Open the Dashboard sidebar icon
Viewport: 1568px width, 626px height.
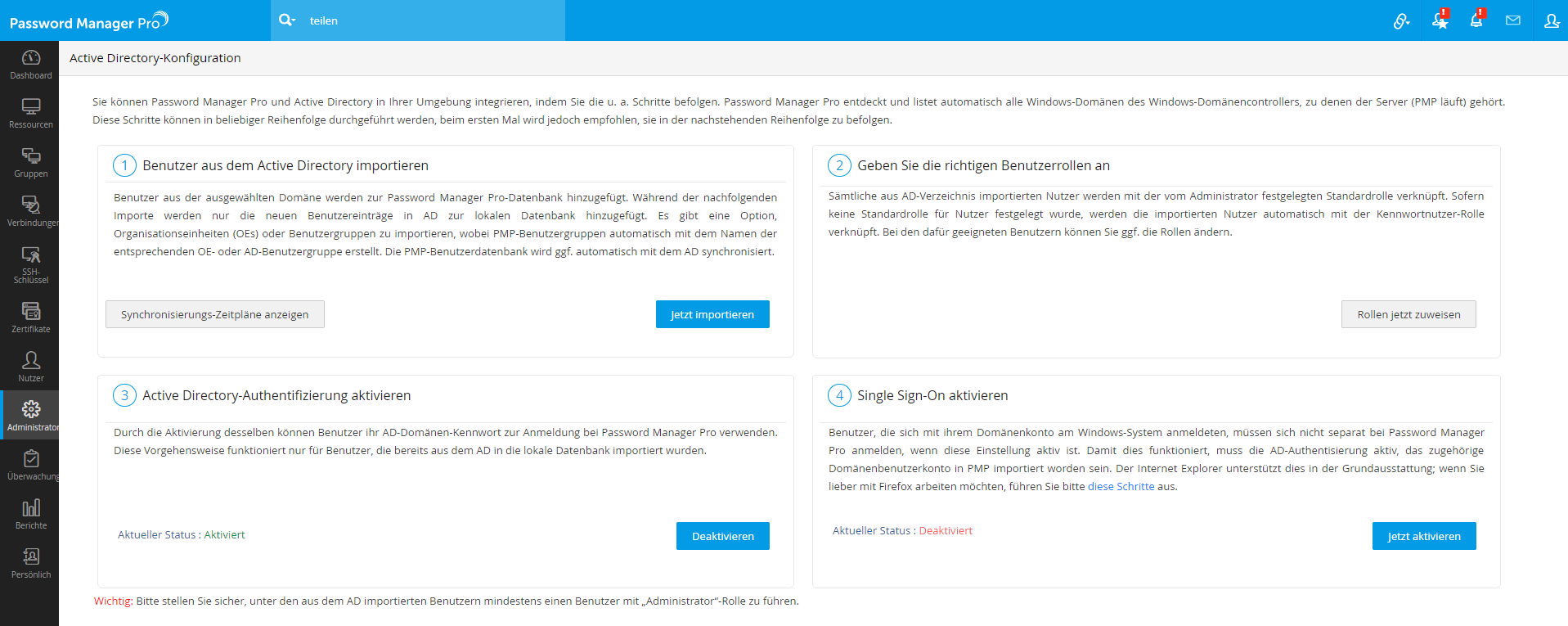31,65
